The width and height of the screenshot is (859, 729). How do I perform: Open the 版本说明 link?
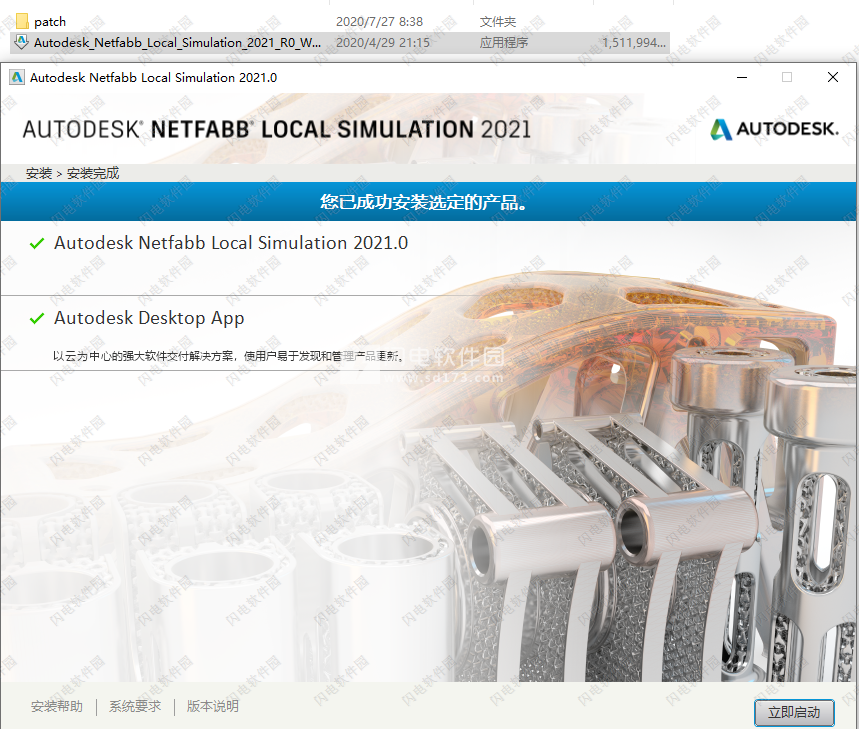point(213,706)
